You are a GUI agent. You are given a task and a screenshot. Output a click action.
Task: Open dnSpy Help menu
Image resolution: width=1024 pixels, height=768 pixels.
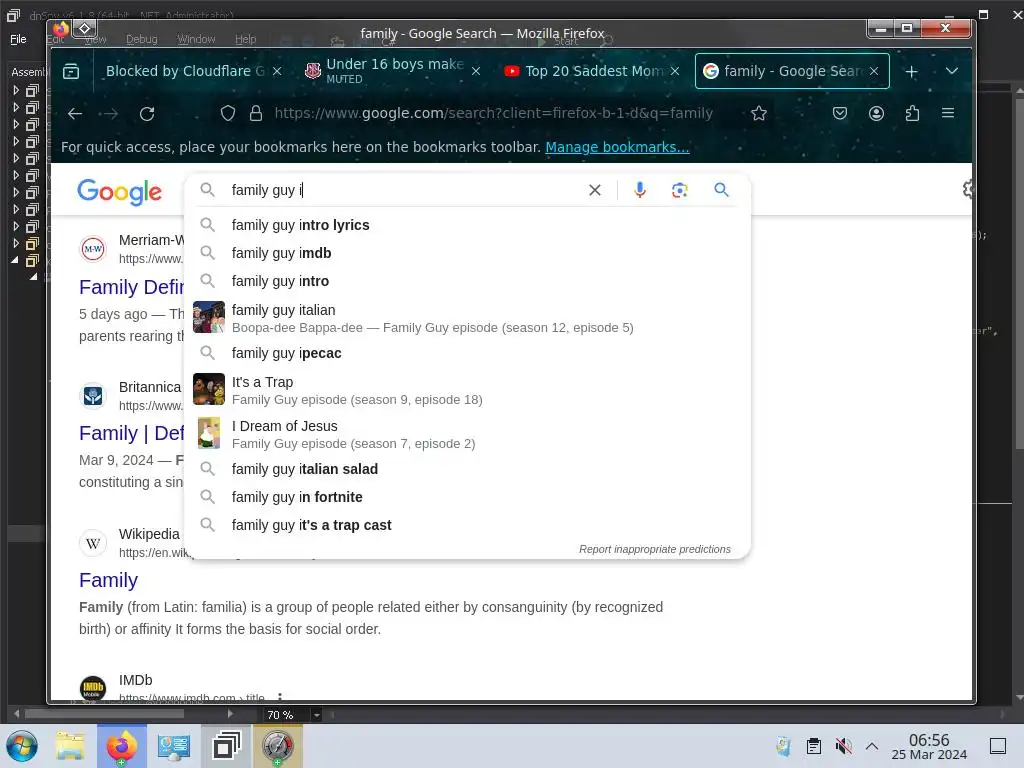(246, 39)
